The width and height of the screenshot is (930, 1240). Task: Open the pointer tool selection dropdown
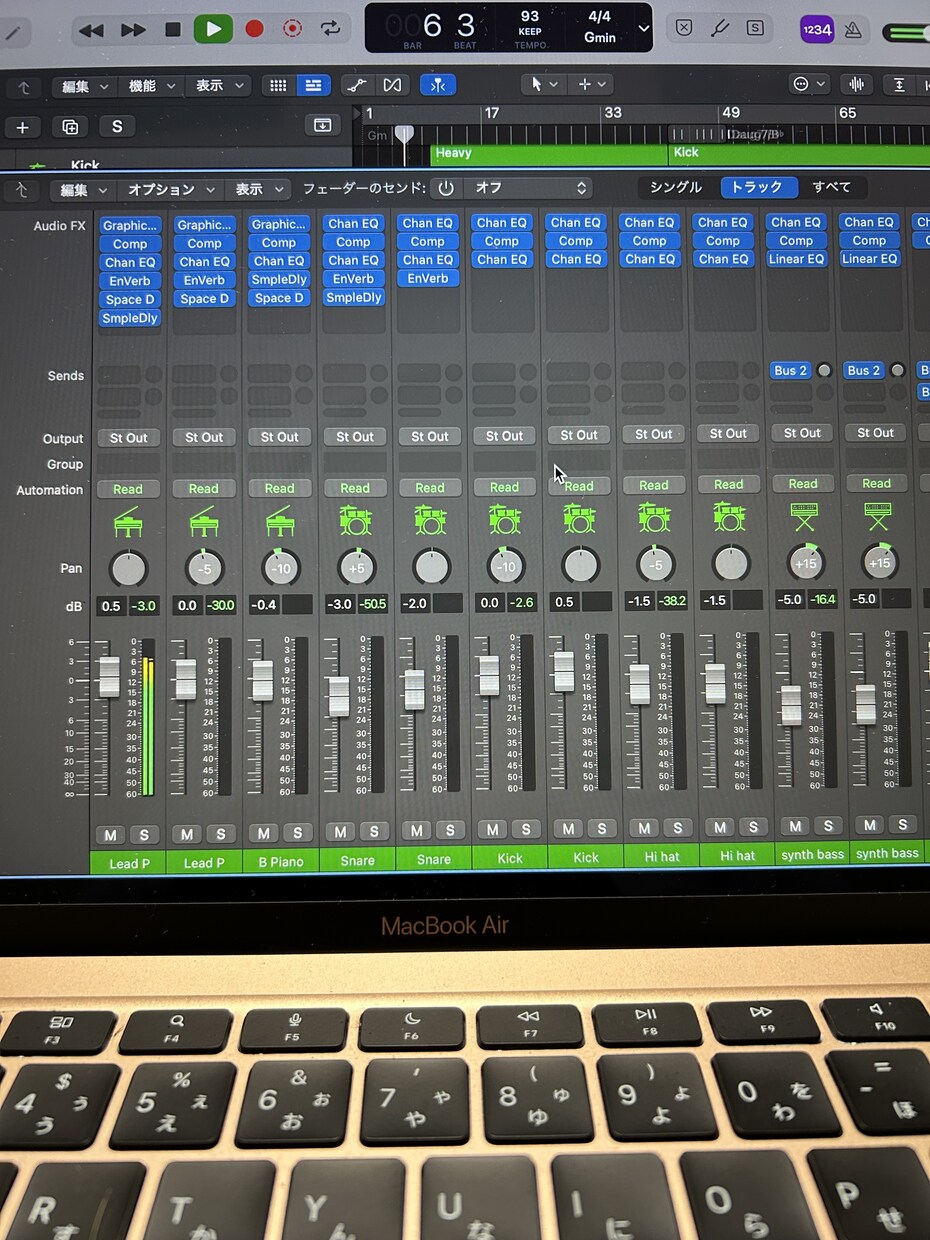(x=544, y=84)
